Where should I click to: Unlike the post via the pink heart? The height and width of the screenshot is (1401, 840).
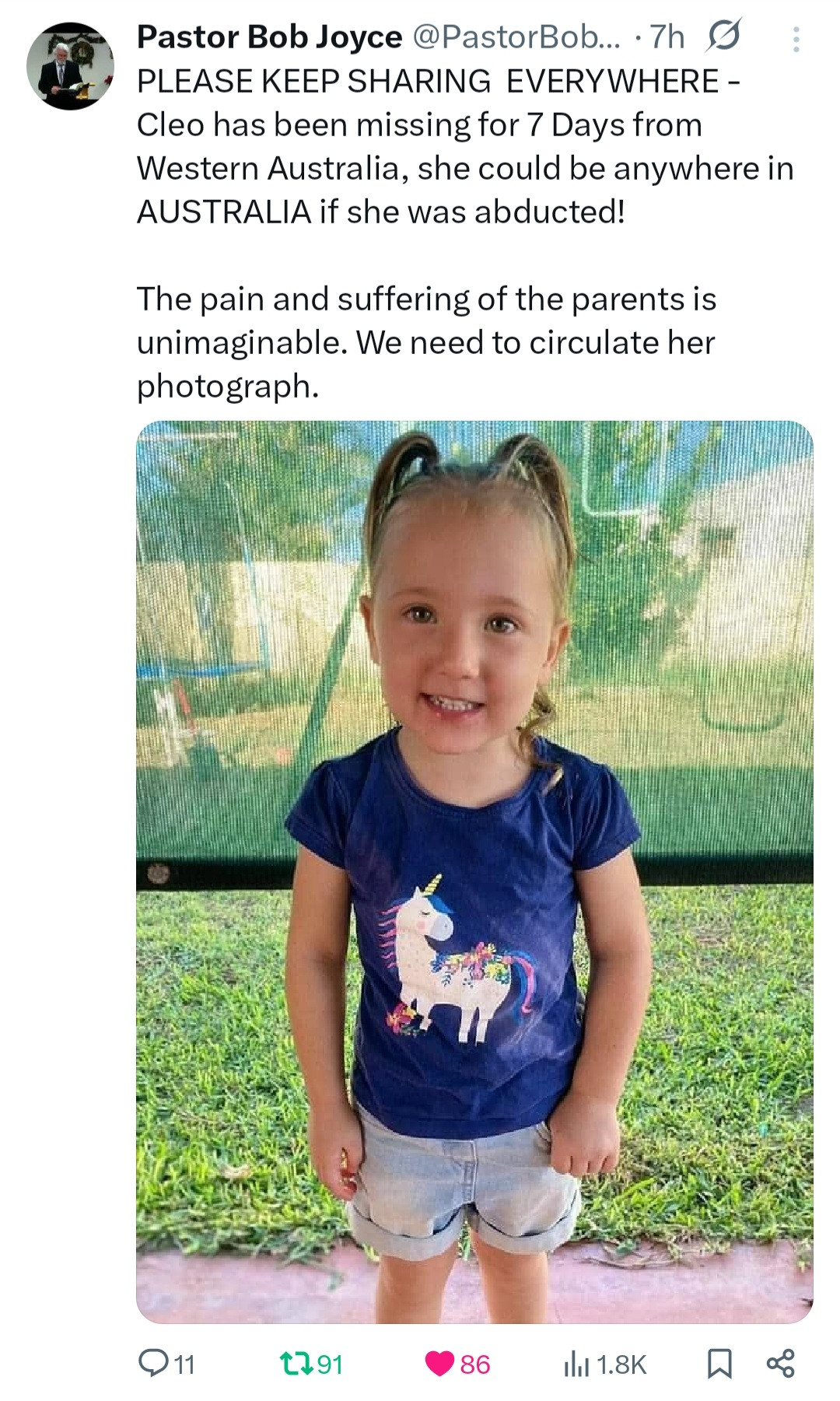pos(439,1364)
